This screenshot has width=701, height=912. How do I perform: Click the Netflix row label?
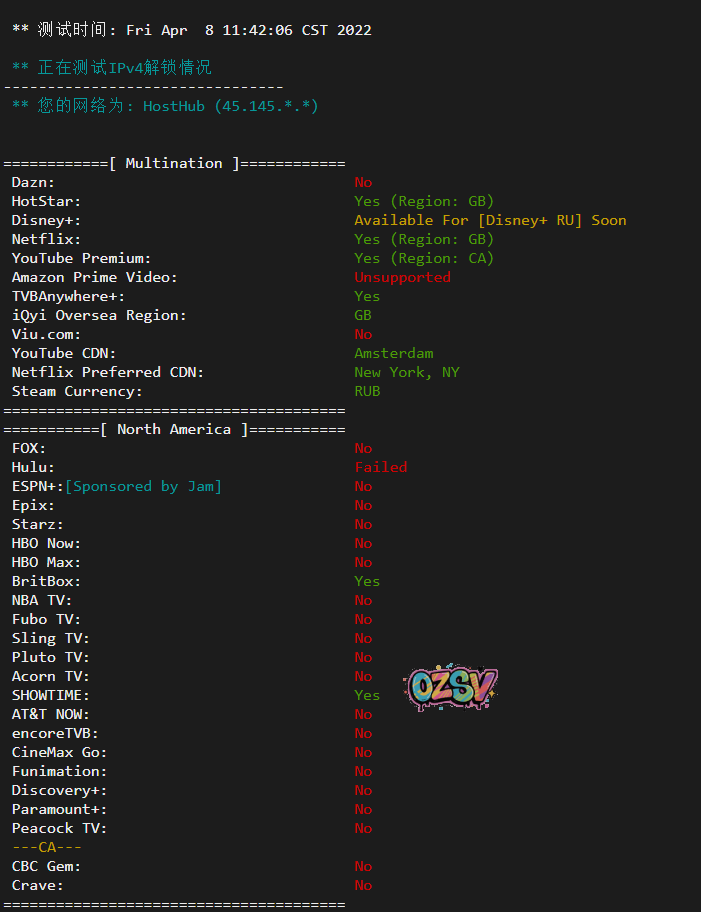[46, 239]
